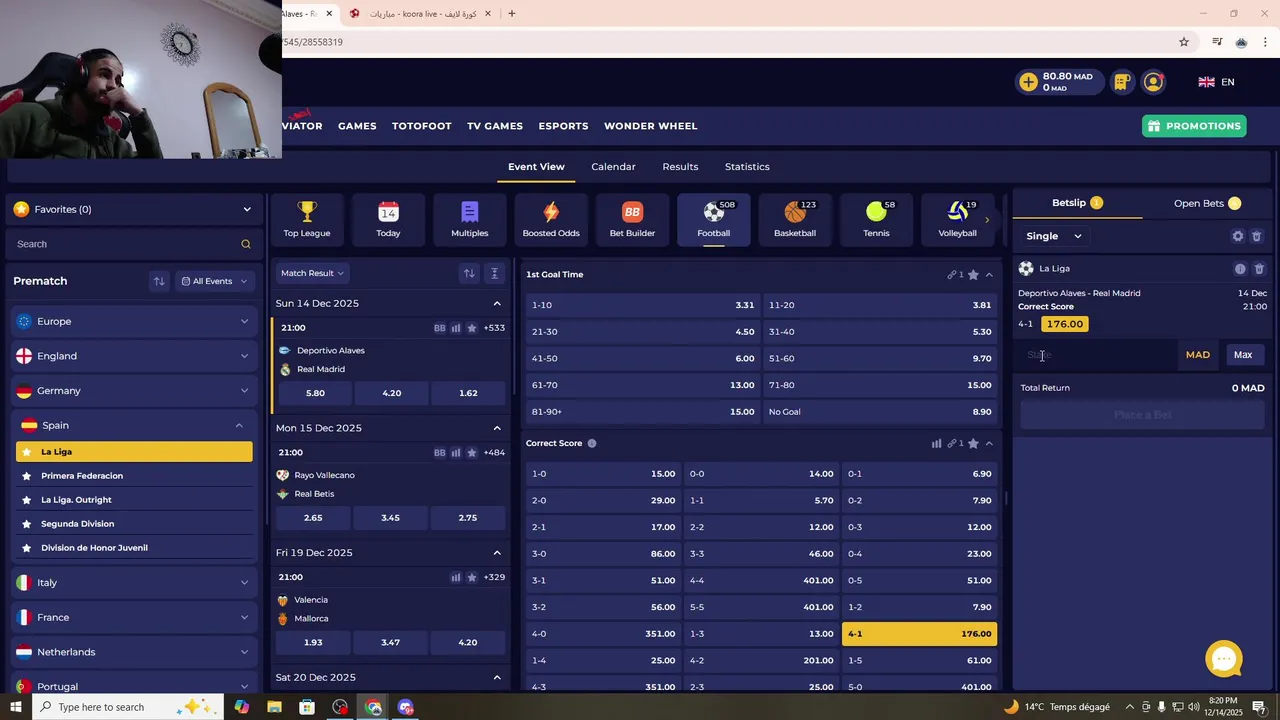Select Real Madrid win odds 1.62
The width and height of the screenshot is (1280, 720).
[468, 393]
